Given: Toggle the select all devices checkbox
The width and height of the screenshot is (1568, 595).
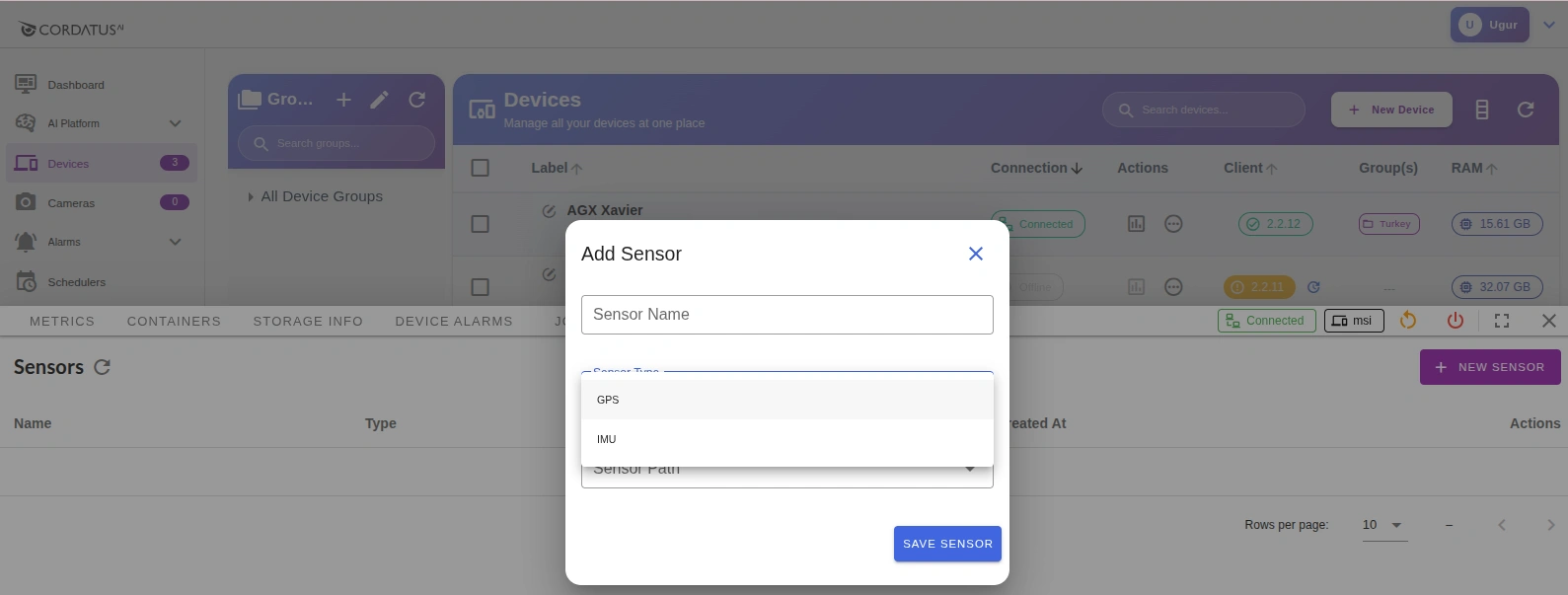Looking at the screenshot, I should pyautogui.click(x=481, y=168).
